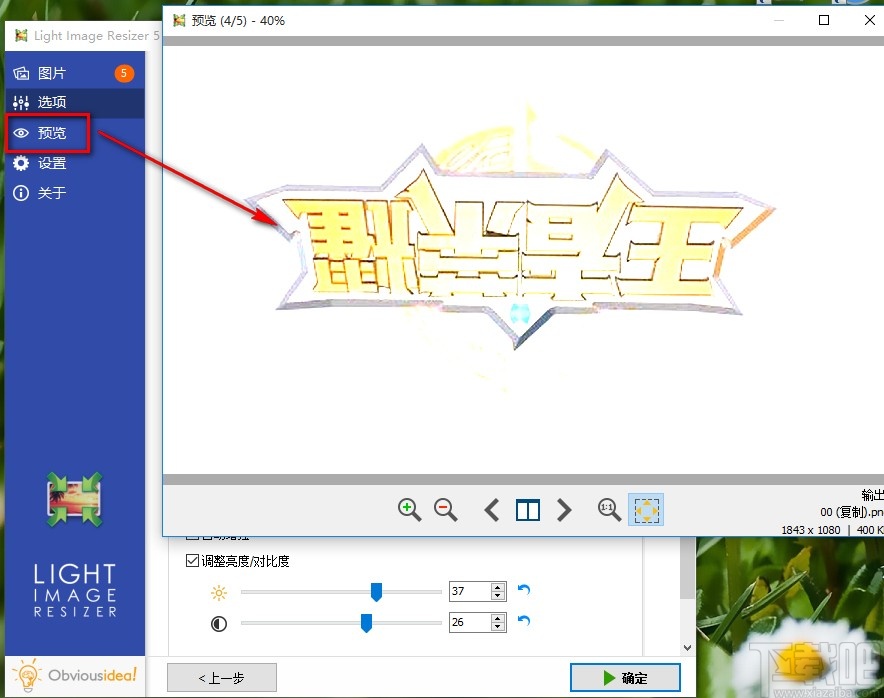884x698 pixels.
Task: Click the info icon next to 关于
Action: 21,193
